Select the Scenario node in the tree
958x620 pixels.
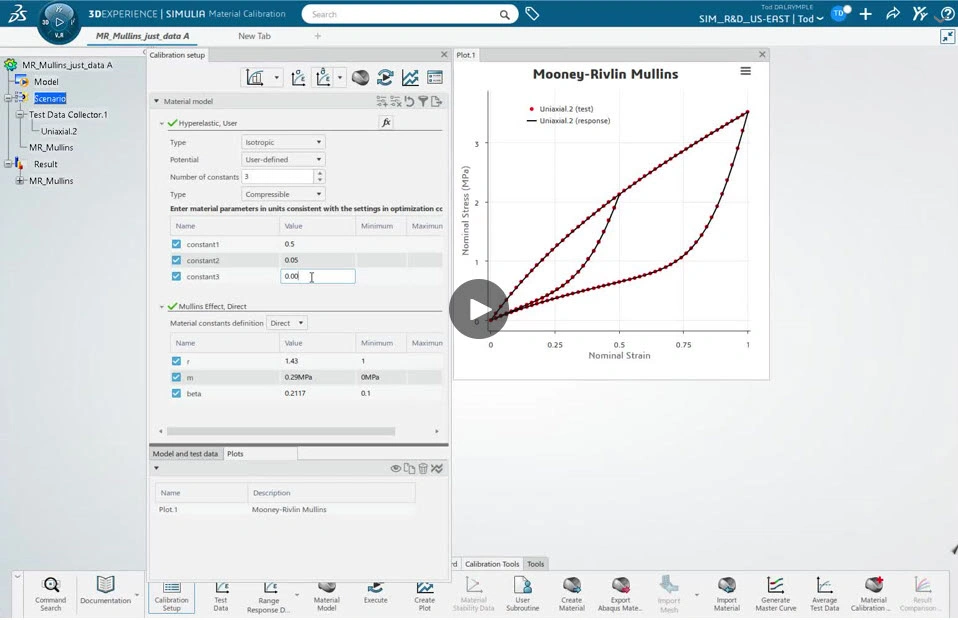coord(50,98)
